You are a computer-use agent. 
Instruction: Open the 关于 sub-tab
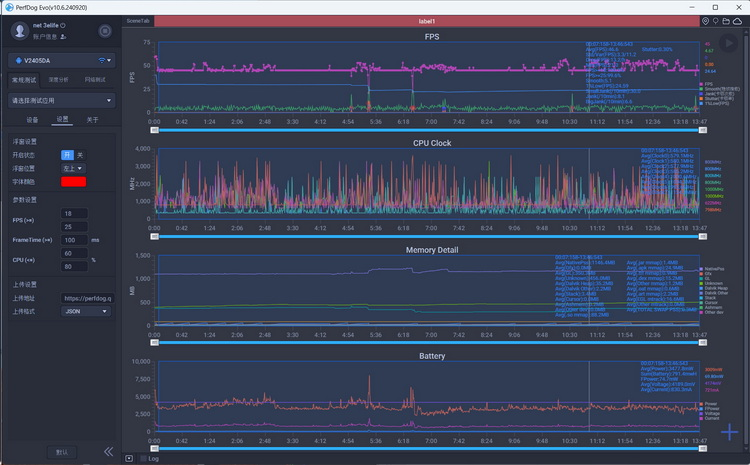click(92, 120)
